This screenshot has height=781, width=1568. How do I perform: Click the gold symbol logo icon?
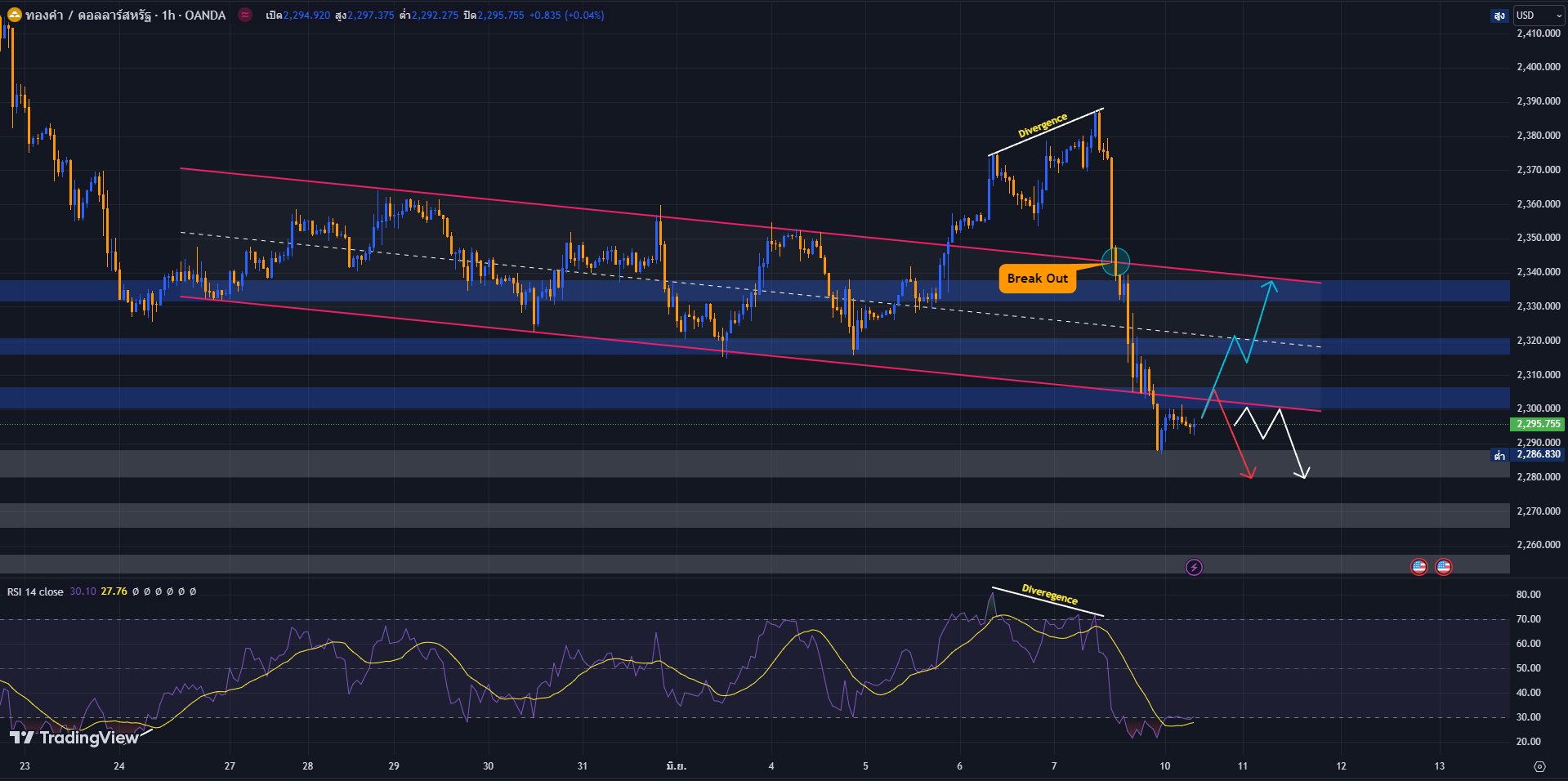[14, 15]
